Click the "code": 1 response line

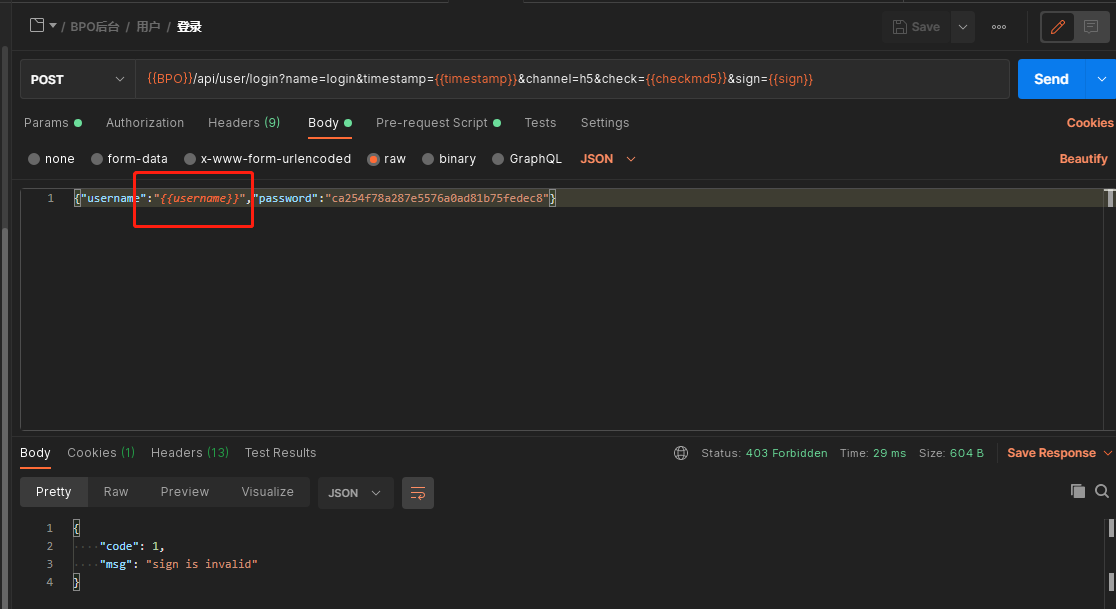[132, 546]
